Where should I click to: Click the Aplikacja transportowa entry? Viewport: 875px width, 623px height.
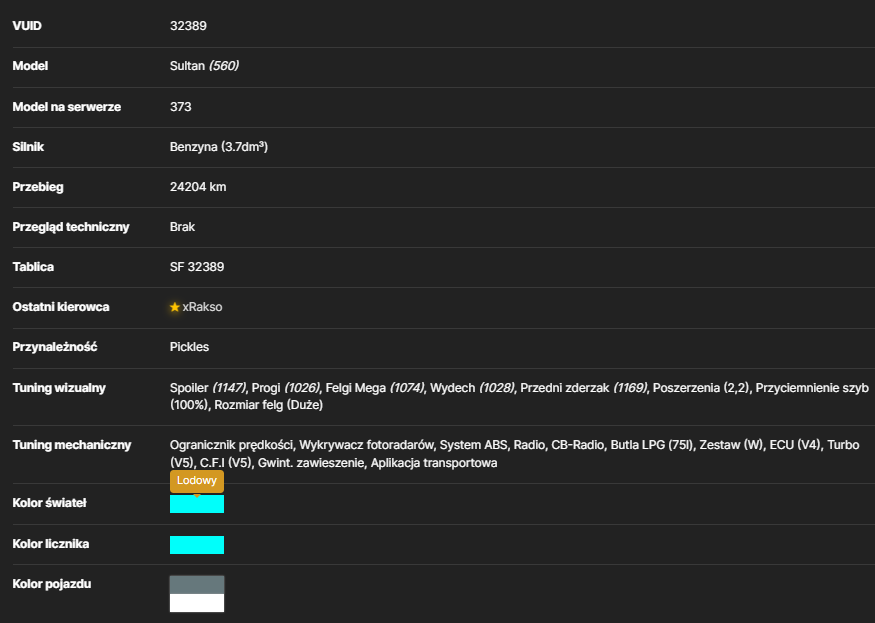(x=434, y=463)
